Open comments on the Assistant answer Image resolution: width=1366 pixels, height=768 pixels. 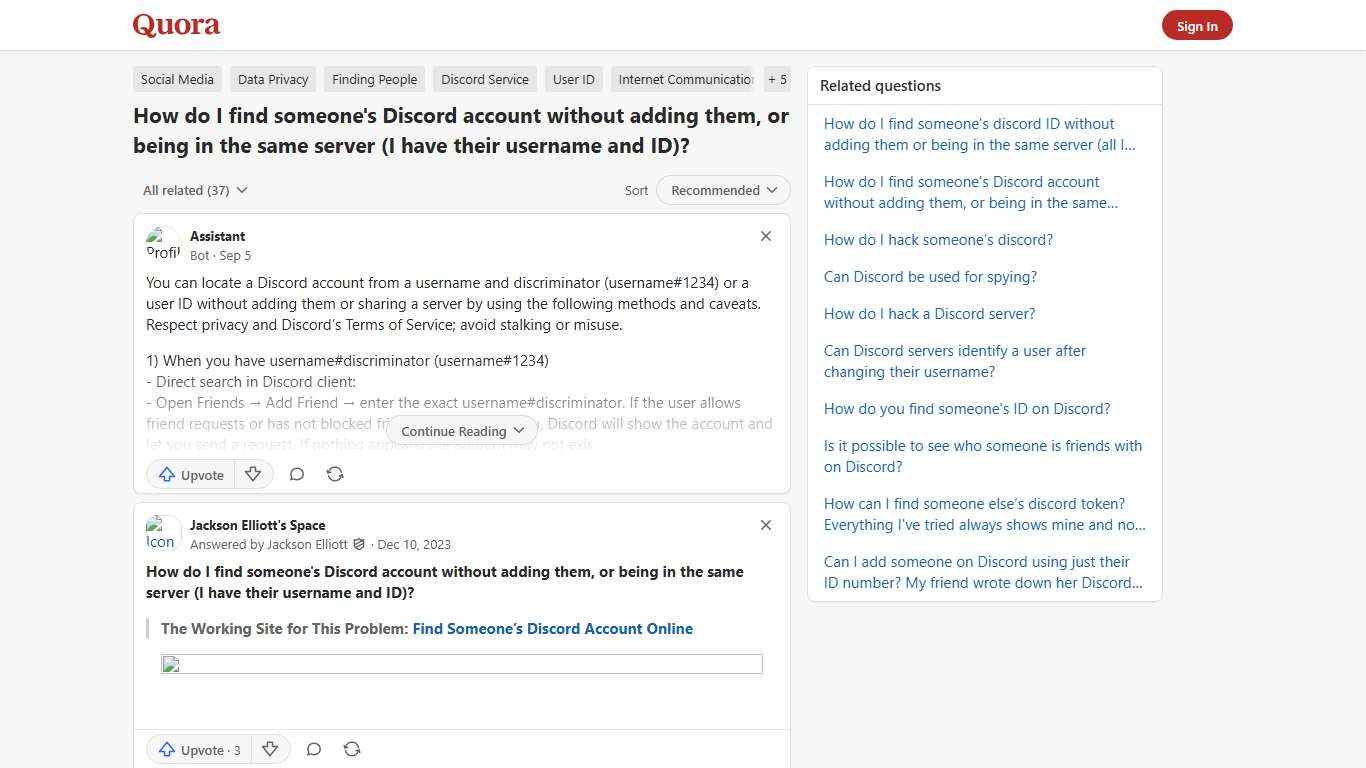296,474
